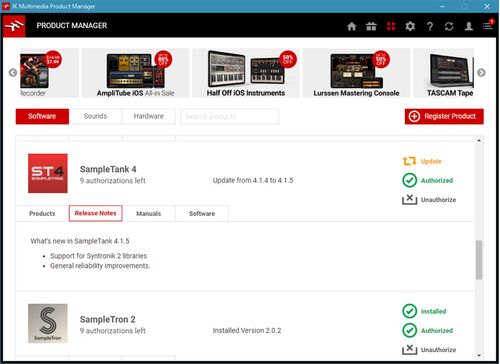Open the user account icon
The height and width of the screenshot is (364, 500).
click(x=469, y=26)
